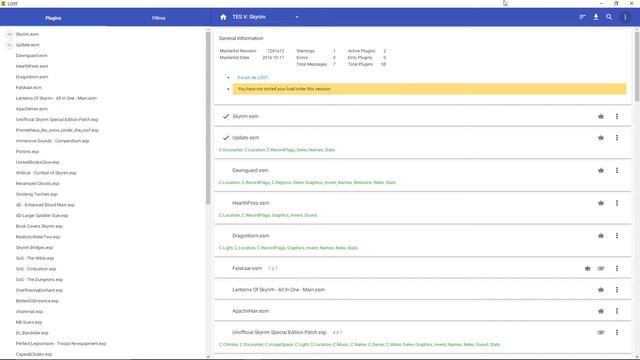The image size is (640, 360).
Task: Select SoS - Civilization.esp in sidebar
Action: point(36,269)
